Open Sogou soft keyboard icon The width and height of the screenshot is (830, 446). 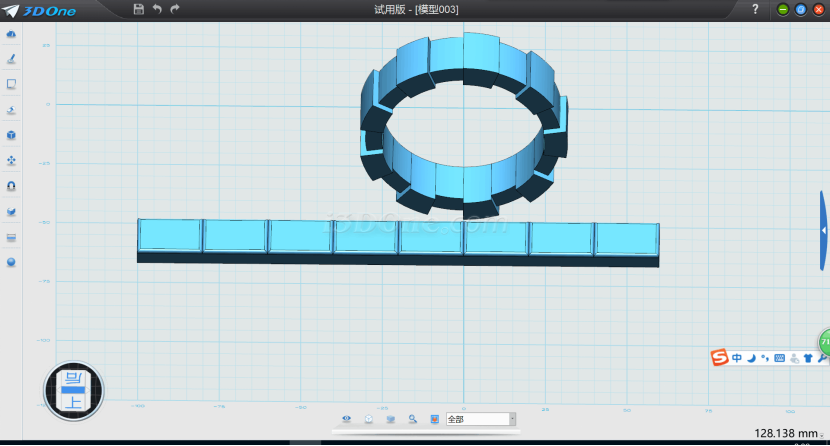click(779, 357)
